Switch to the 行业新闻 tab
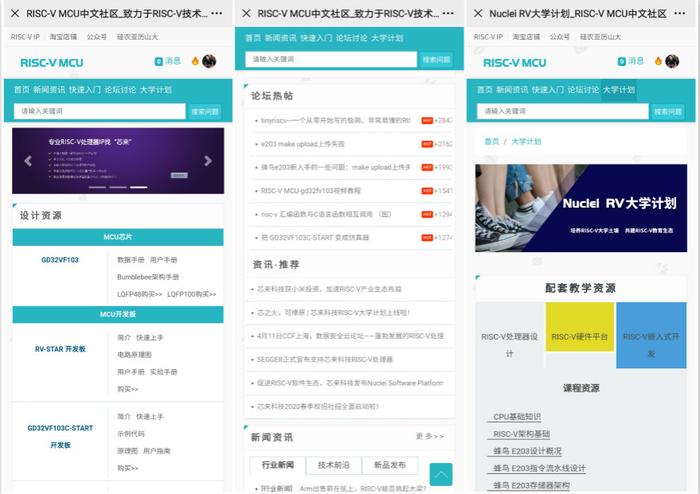Screen dimensions: 700x494 [278, 465]
